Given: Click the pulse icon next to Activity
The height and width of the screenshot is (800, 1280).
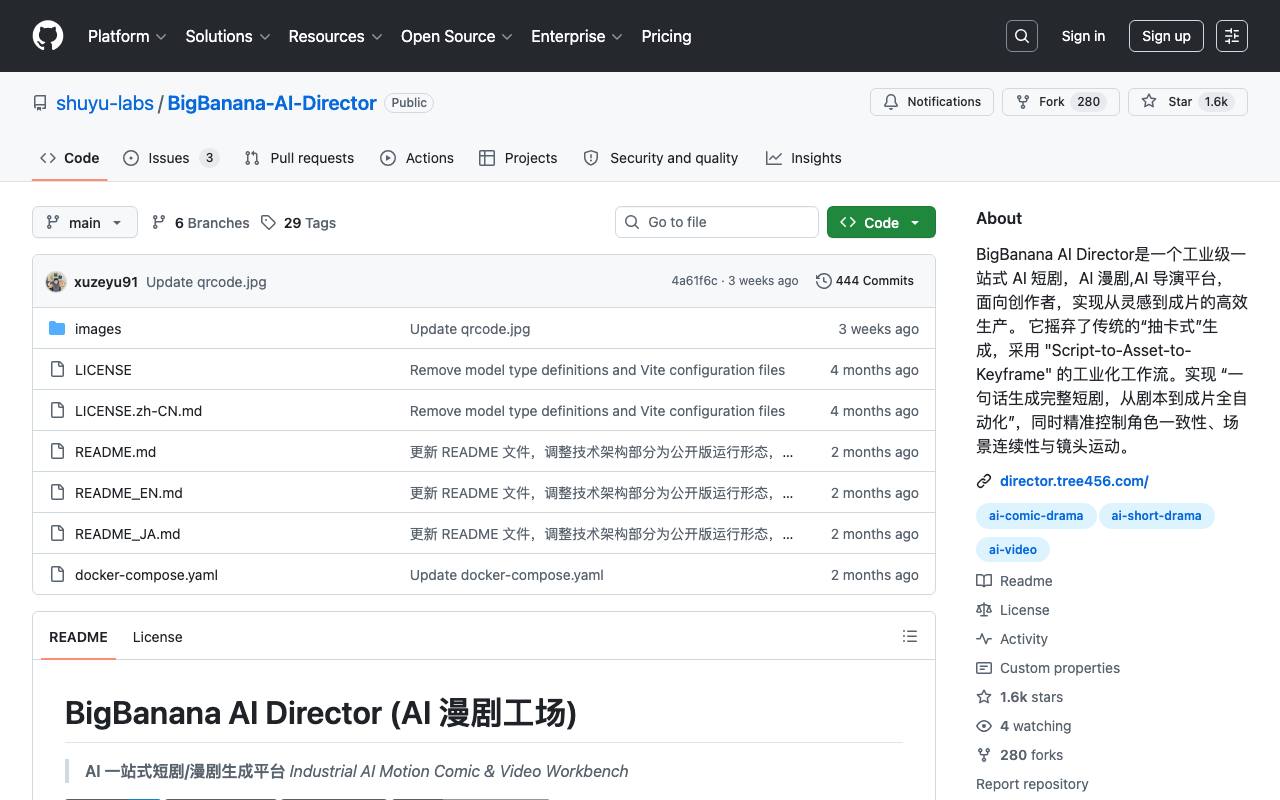Looking at the screenshot, I should (984, 639).
